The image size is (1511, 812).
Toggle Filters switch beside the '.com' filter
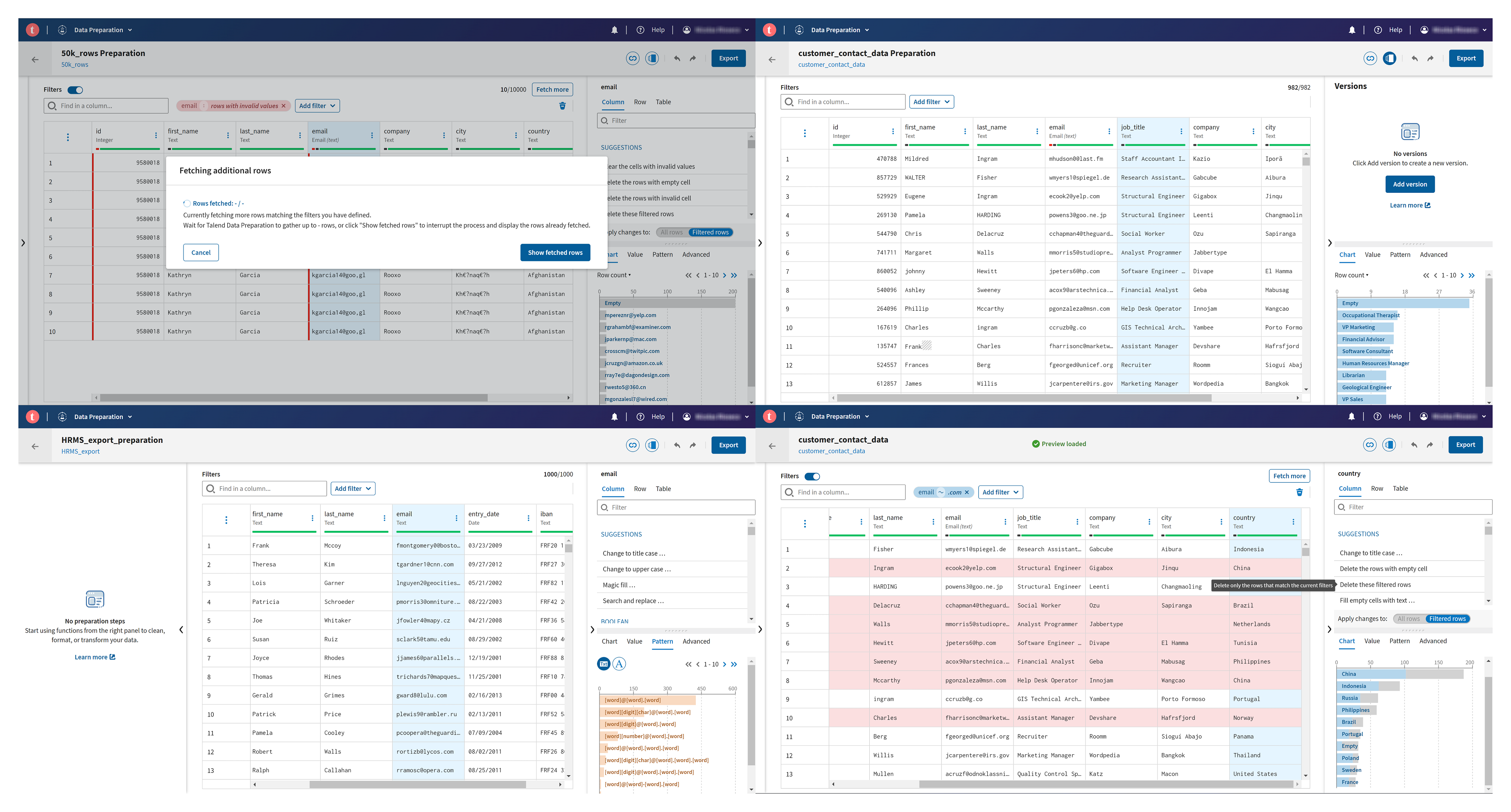[812, 477]
